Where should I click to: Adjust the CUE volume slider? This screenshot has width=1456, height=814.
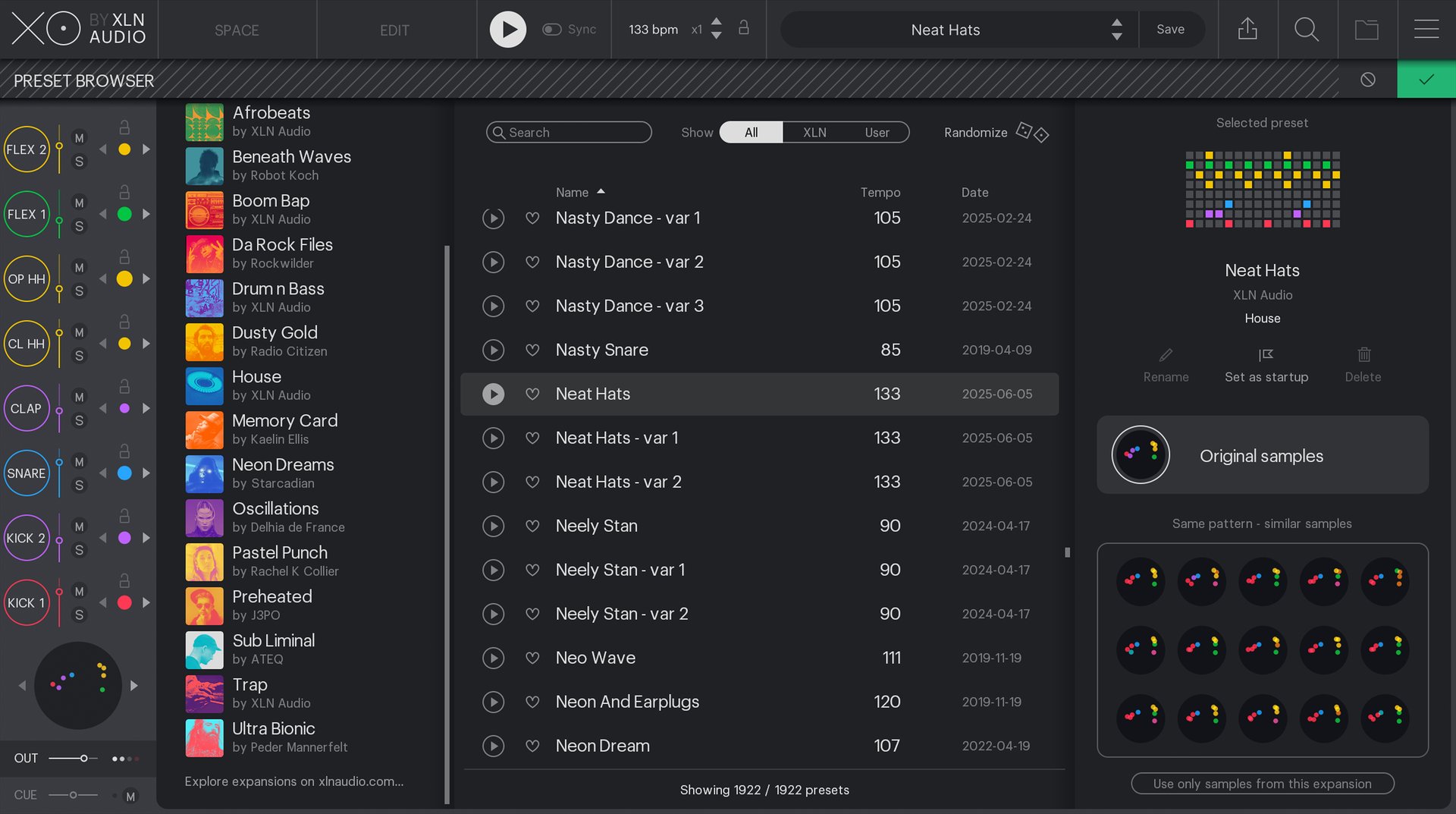[x=74, y=795]
